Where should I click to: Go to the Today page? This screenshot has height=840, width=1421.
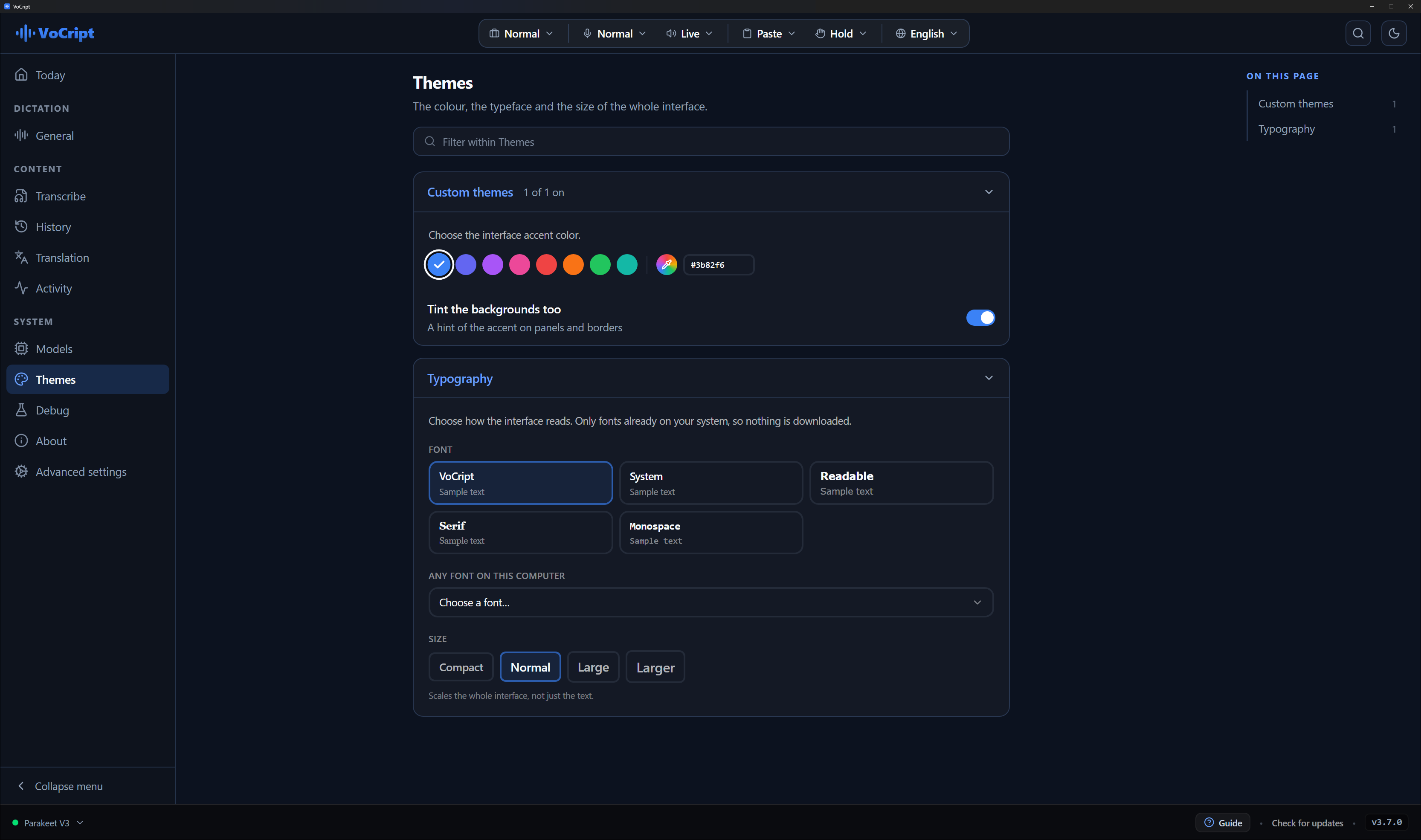point(88,75)
